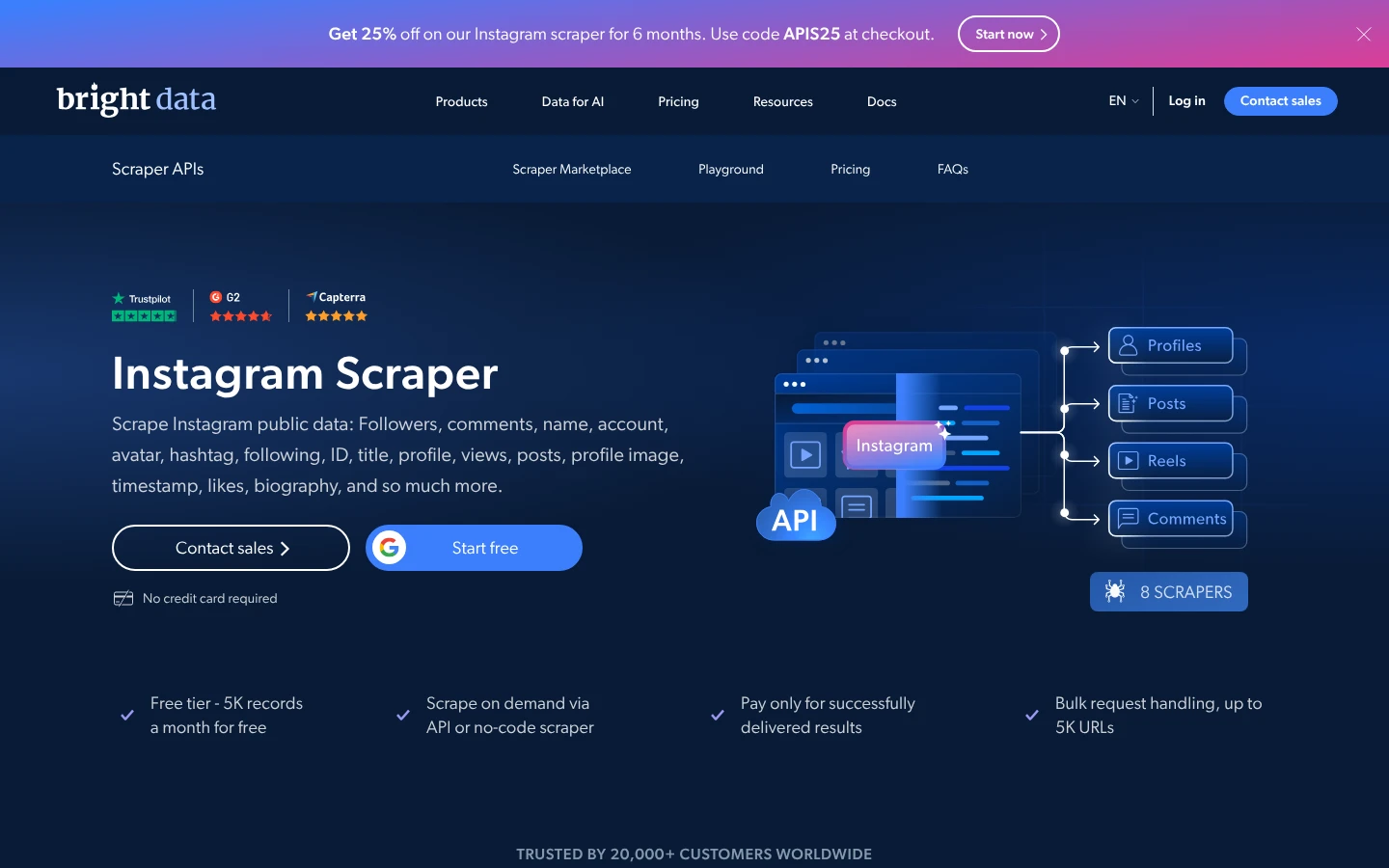Click the Trustpilot rating badge
Screen dimensions: 1389x868
click(x=144, y=307)
